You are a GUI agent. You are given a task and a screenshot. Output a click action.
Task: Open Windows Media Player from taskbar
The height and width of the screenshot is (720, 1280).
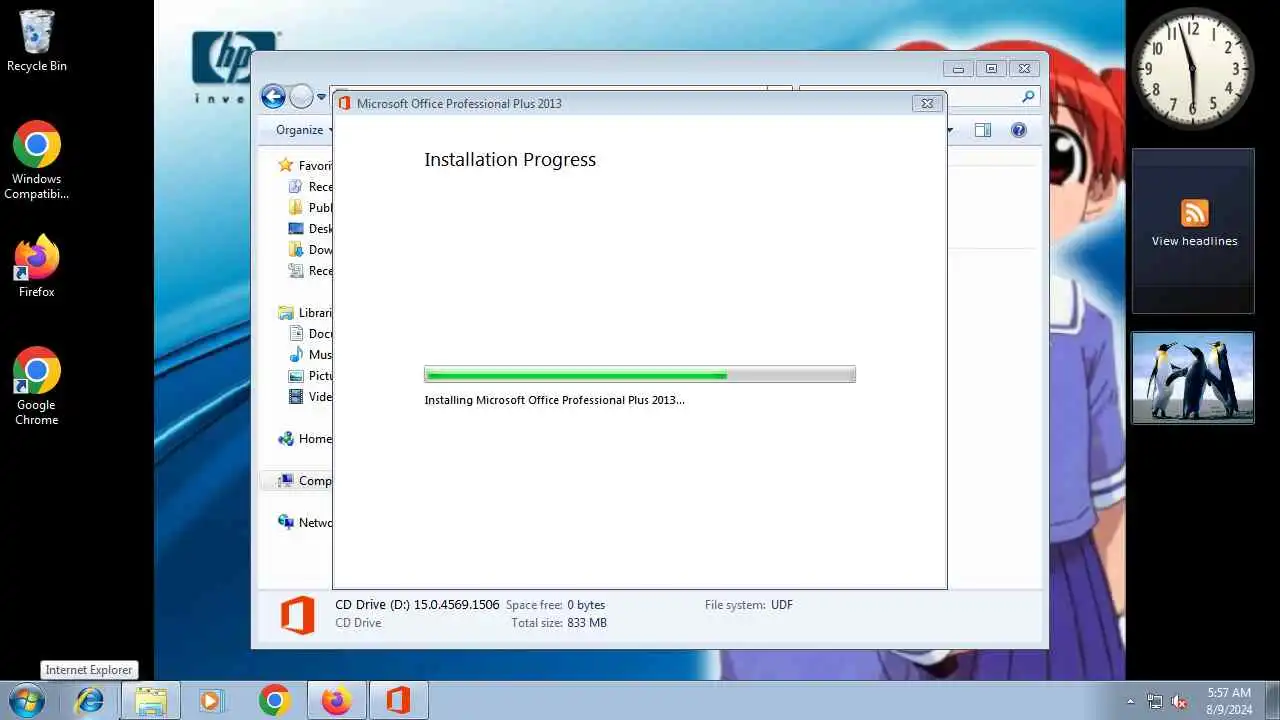point(211,700)
